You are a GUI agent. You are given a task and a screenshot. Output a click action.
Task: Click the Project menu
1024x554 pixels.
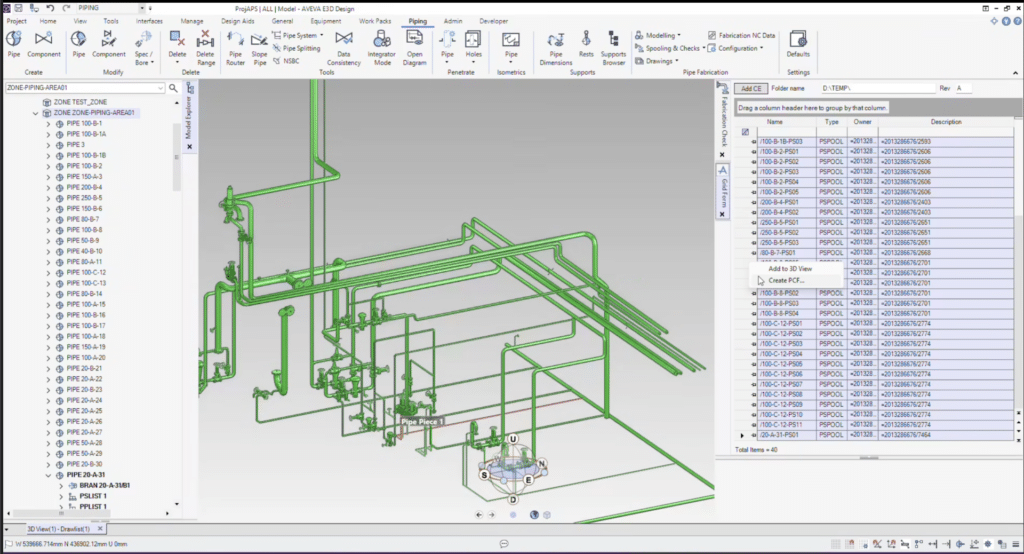pyautogui.click(x=16, y=21)
